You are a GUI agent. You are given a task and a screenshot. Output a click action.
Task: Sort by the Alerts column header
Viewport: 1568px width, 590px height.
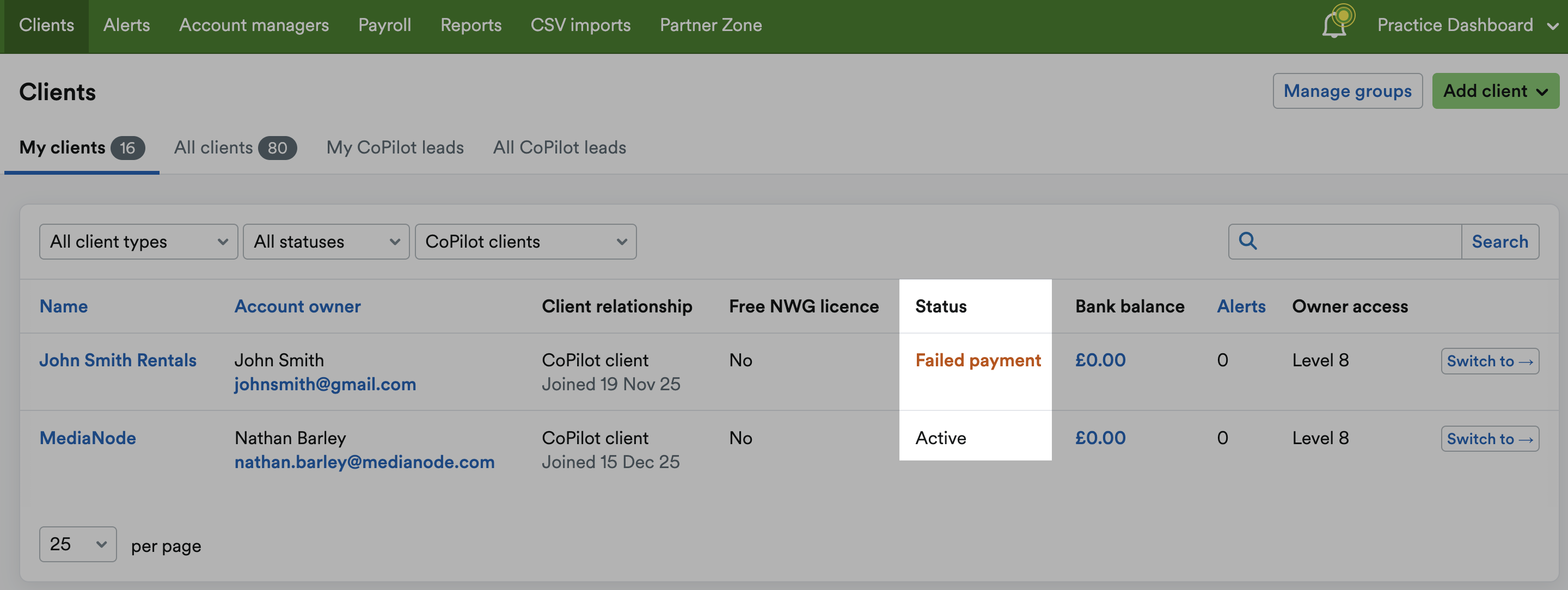coord(1241,306)
